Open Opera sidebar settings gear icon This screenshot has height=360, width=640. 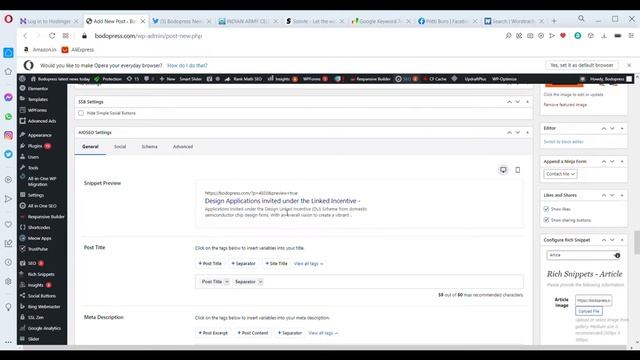tap(8, 282)
